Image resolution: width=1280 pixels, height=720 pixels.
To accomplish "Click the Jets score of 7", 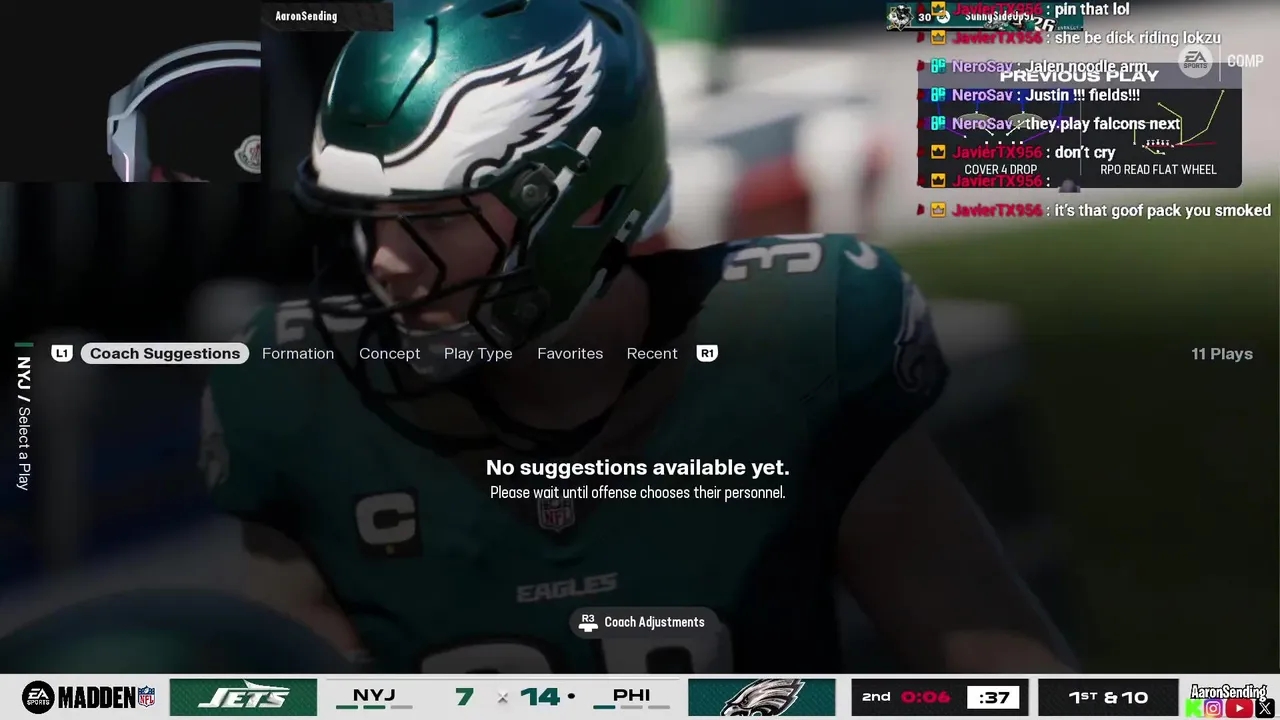I will pyautogui.click(x=464, y=696).
